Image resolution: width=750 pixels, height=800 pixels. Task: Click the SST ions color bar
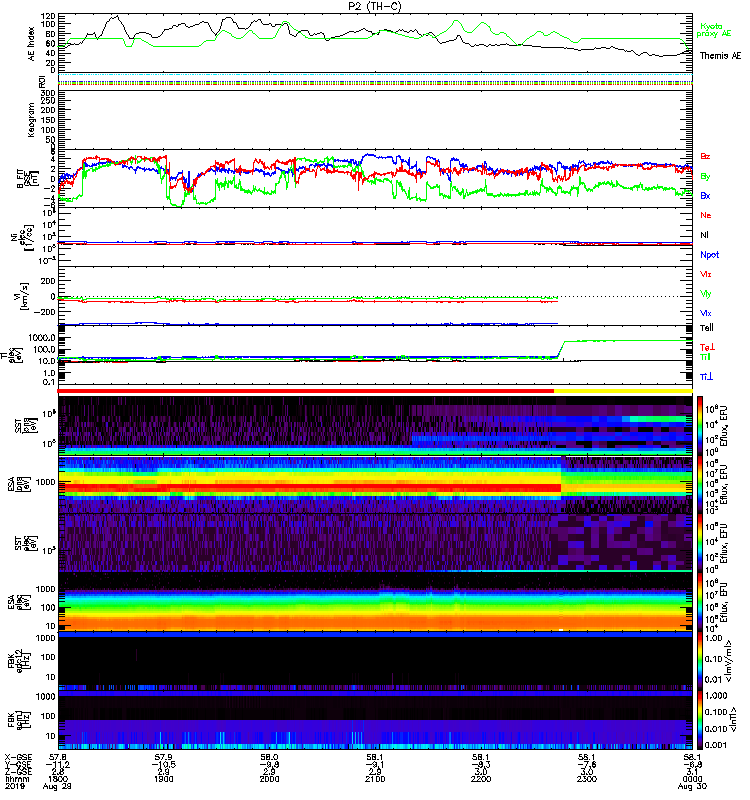click(700, 426)
